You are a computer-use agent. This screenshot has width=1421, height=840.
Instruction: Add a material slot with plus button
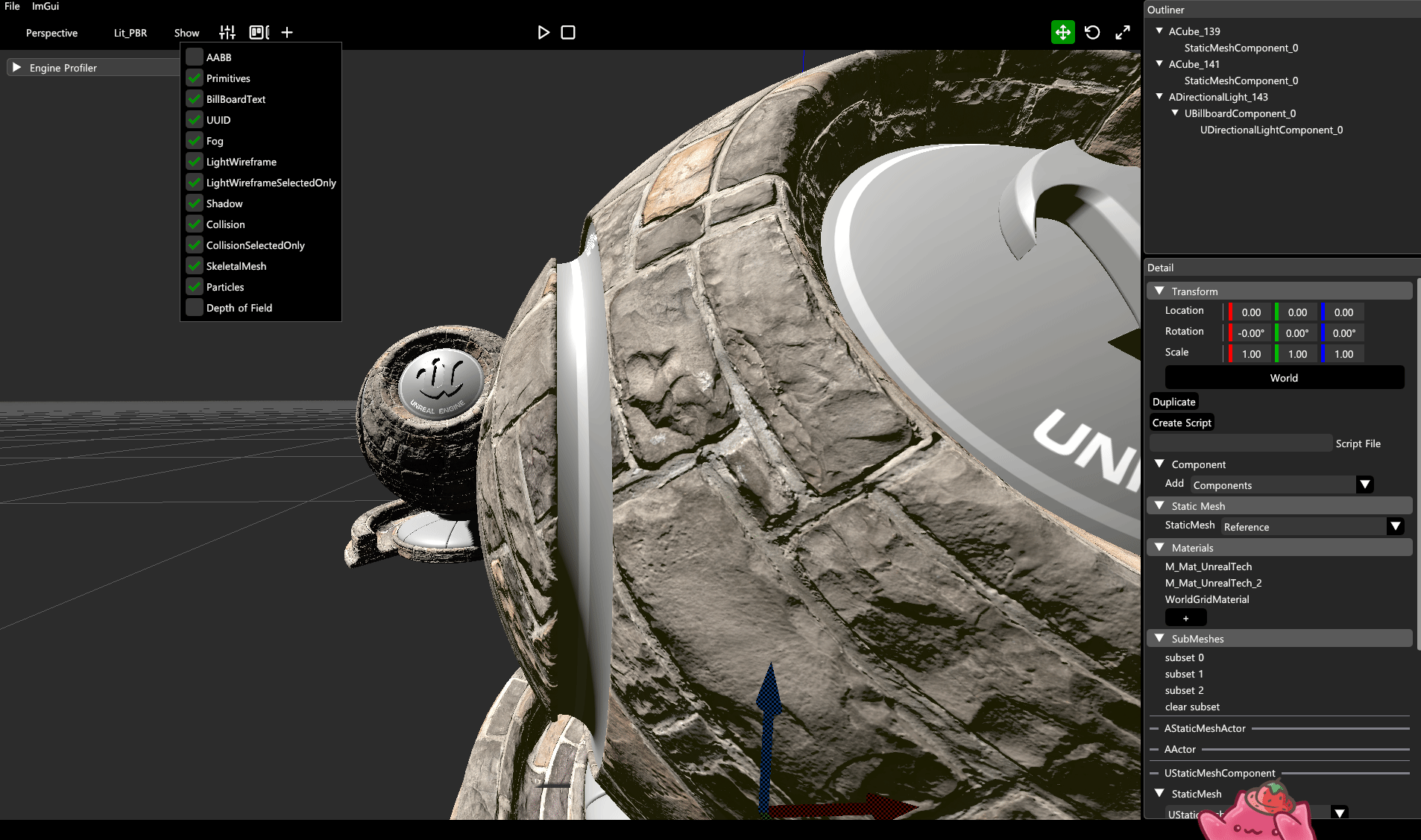click(x=1186, y=618)
